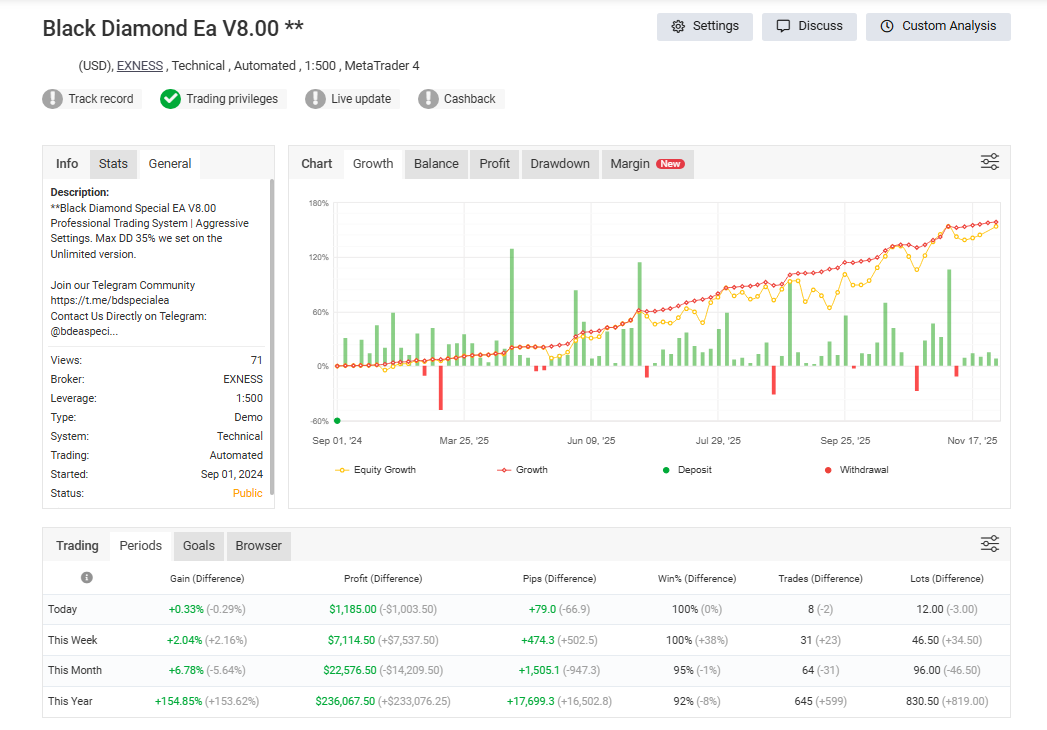Open the Margin tab marked New

pyautogui.click(x=646, y=164)
